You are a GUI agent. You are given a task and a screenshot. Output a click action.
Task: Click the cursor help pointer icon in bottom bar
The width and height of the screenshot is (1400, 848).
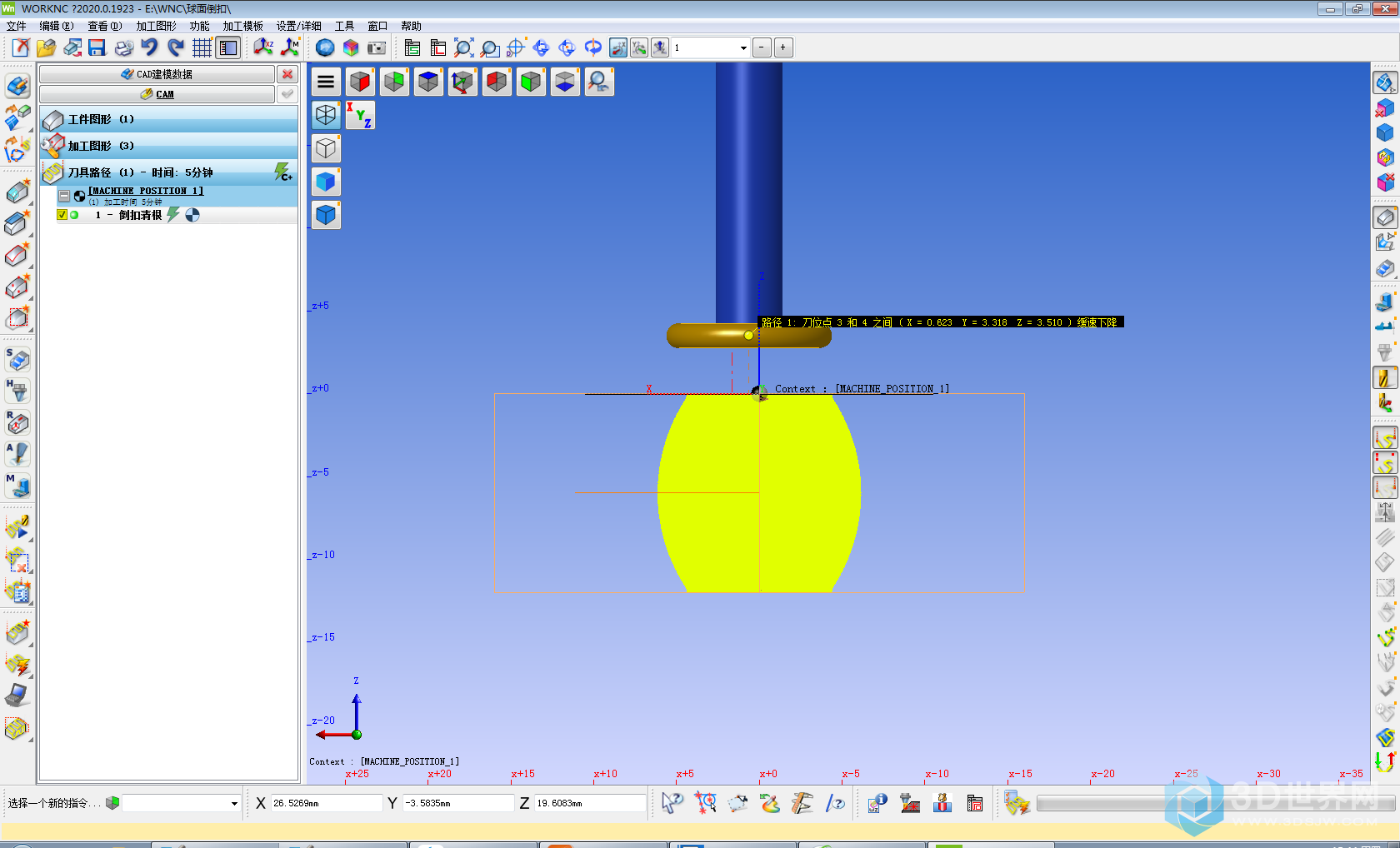672,803
